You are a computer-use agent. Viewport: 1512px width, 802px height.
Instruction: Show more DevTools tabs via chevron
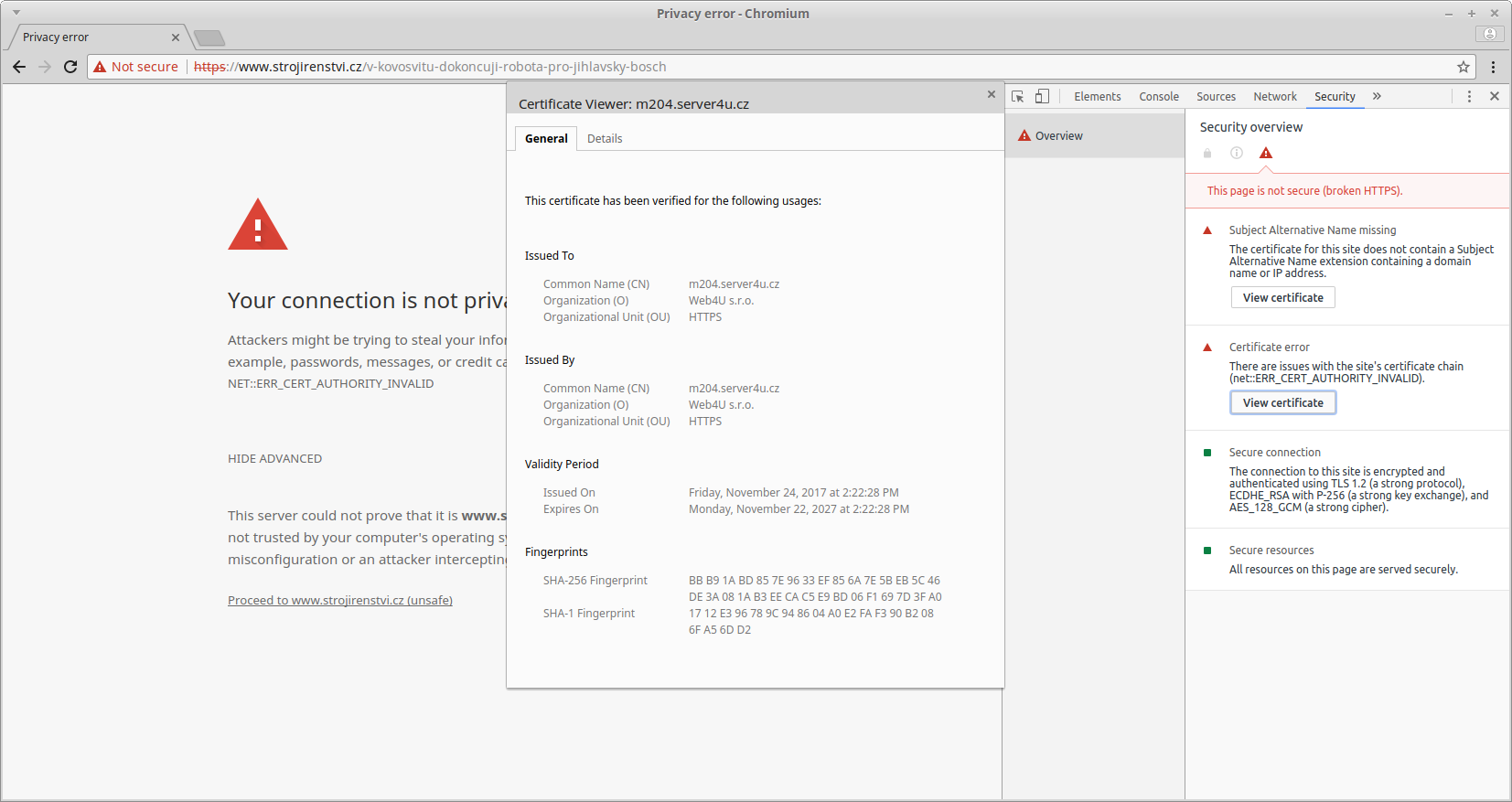pos(1377,96)
